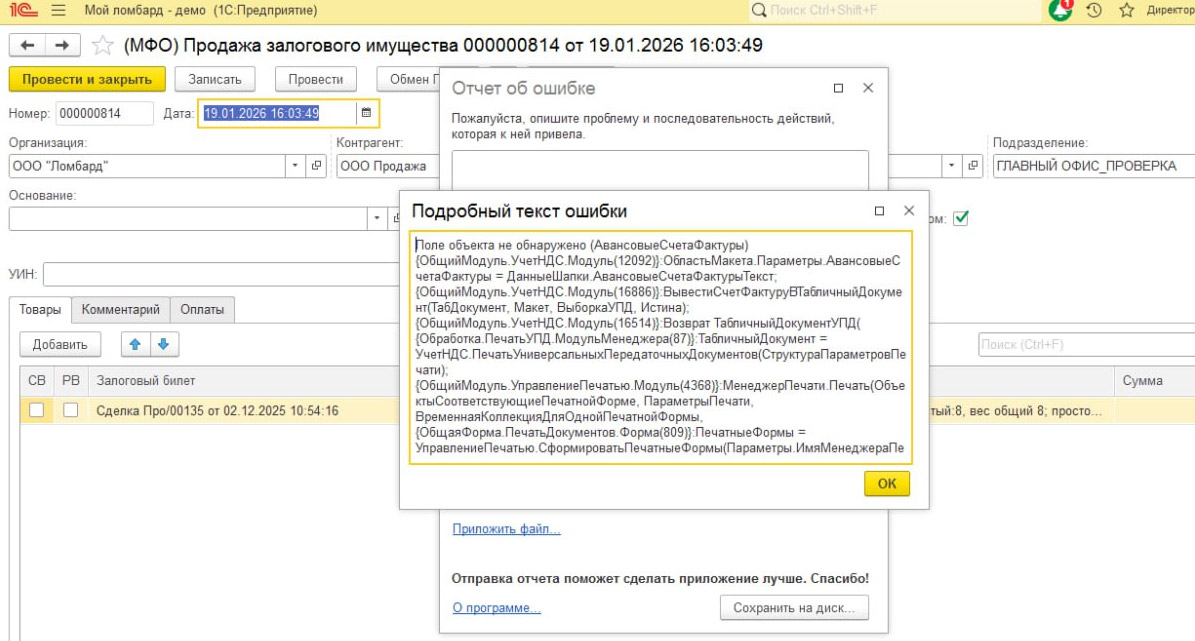
Task: Close the Отчет об ошибке dialog
Action: 867,88
